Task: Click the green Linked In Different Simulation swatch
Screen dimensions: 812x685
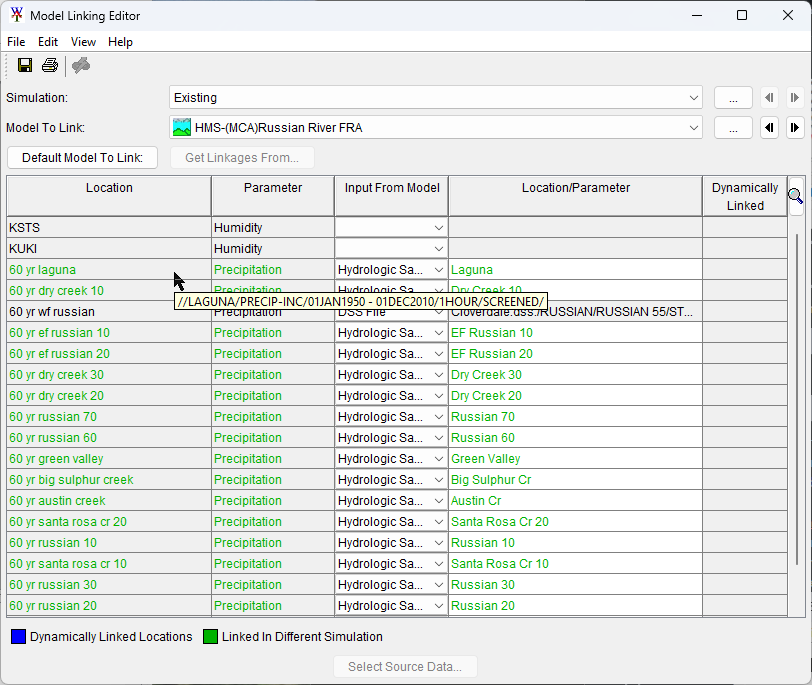Action: (210, 637)
